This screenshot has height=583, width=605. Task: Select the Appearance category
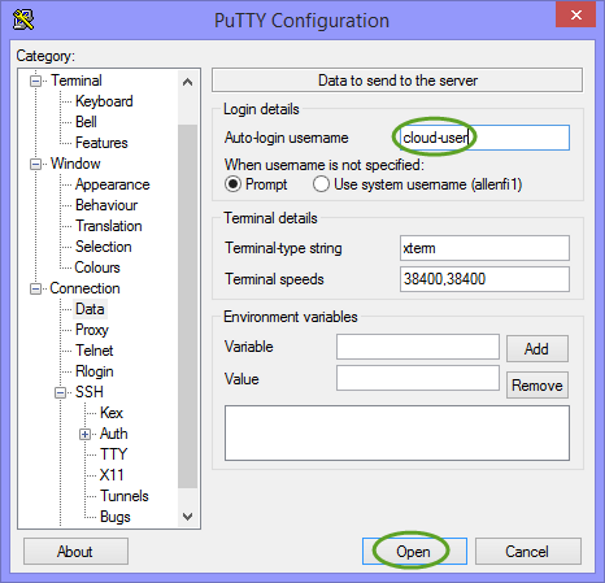112,184
